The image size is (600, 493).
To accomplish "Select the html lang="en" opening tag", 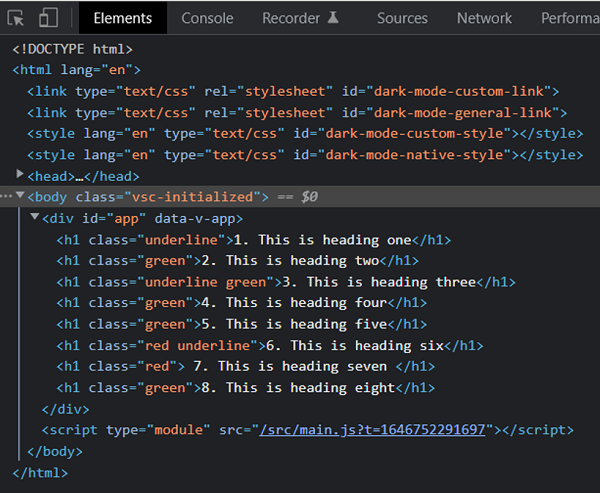I will 76,70.
